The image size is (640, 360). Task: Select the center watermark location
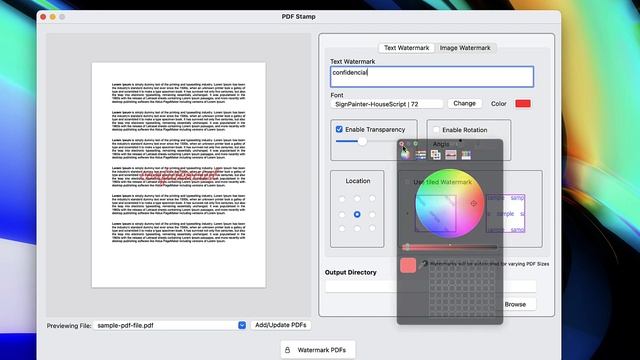357,214
